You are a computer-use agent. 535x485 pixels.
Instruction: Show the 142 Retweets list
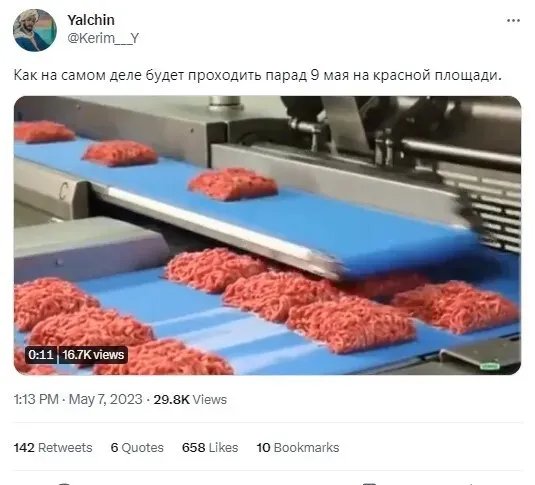click(x=53, y=447)
